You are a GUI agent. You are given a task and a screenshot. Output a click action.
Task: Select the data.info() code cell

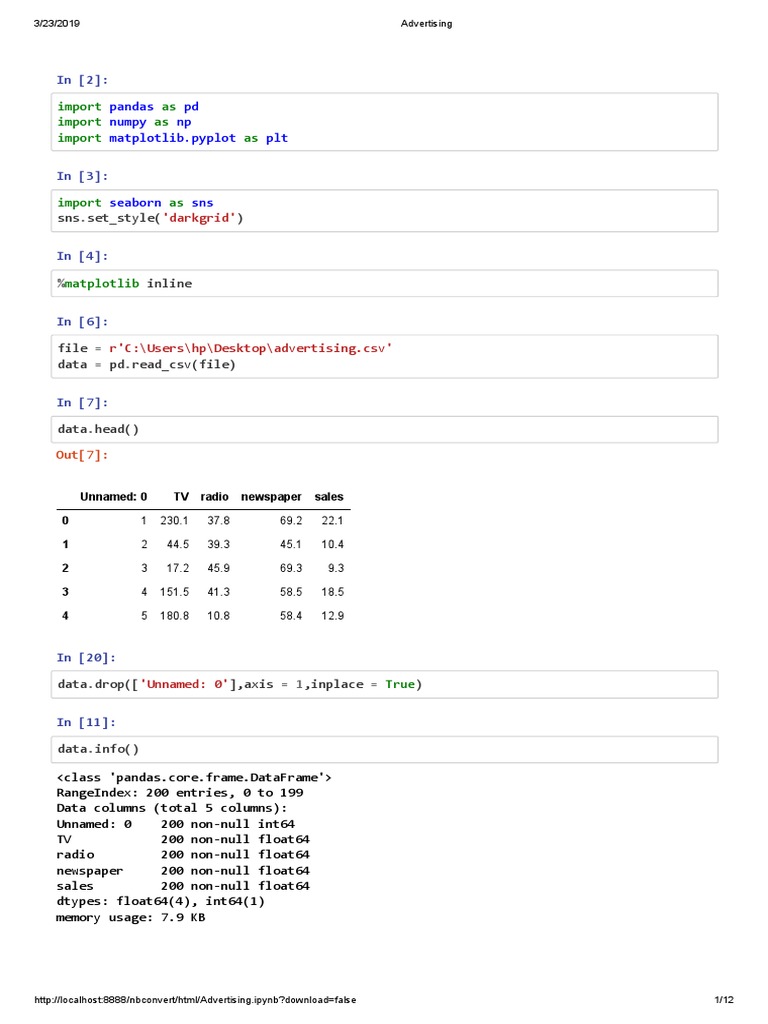tap(384, 749)
